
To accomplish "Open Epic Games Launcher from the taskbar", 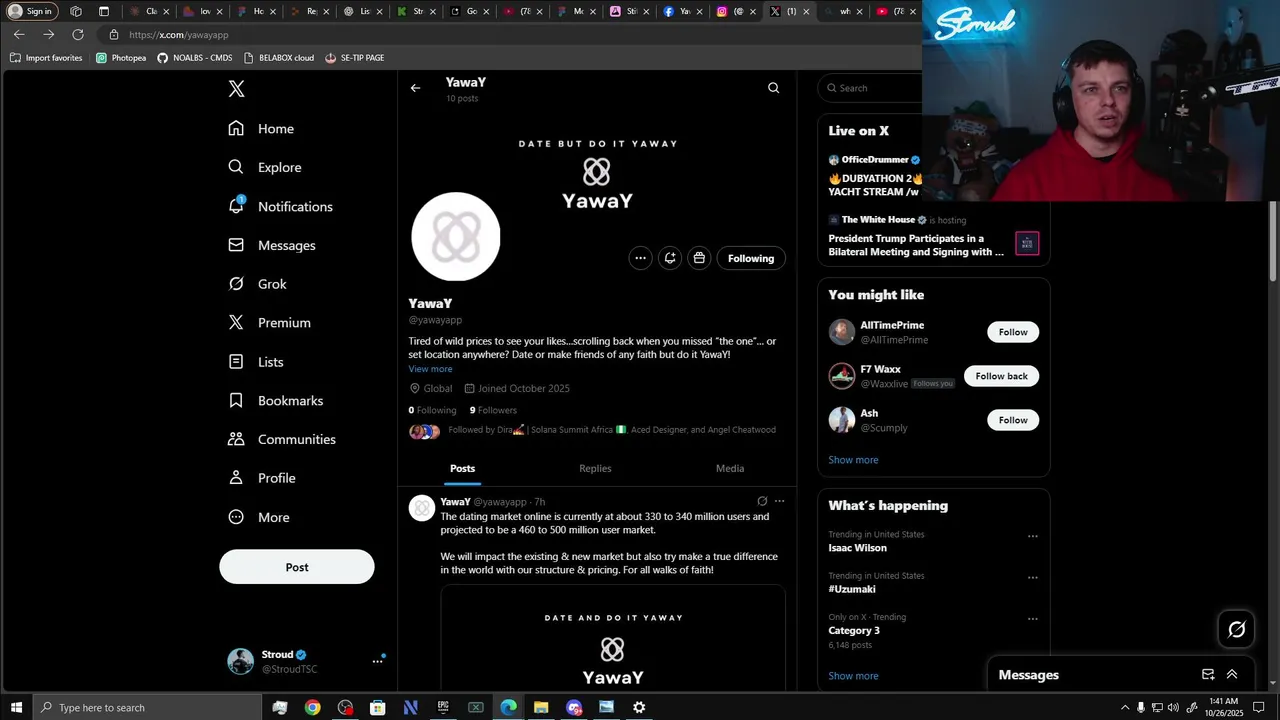I will (443, 707).
